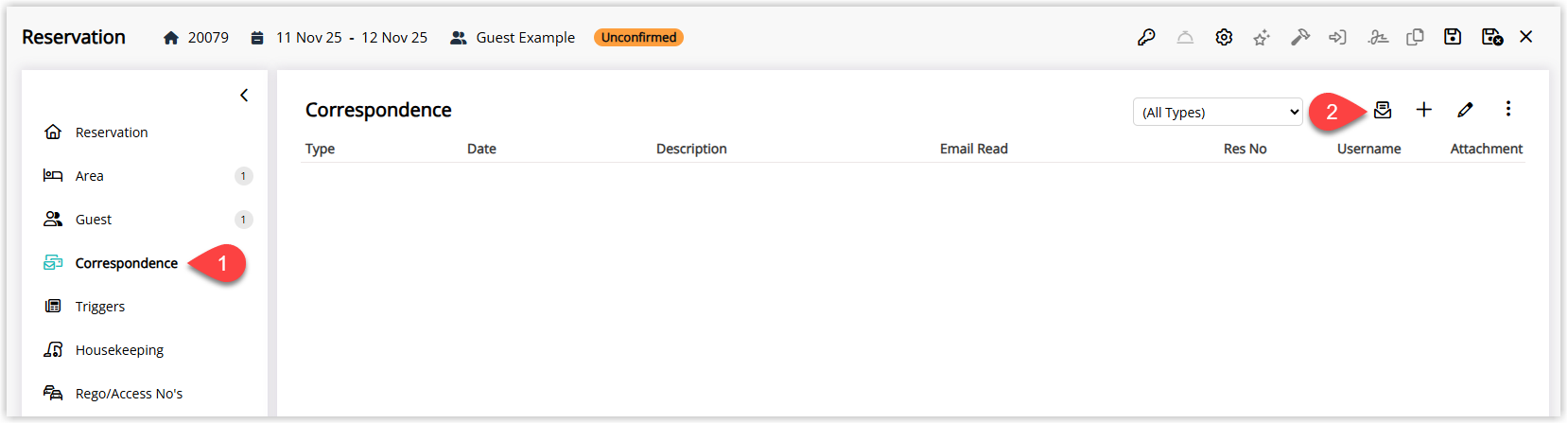The image size is (1568, 424).
Task: Click the signature icon in the header
Action: click(x=1378, y=37)
